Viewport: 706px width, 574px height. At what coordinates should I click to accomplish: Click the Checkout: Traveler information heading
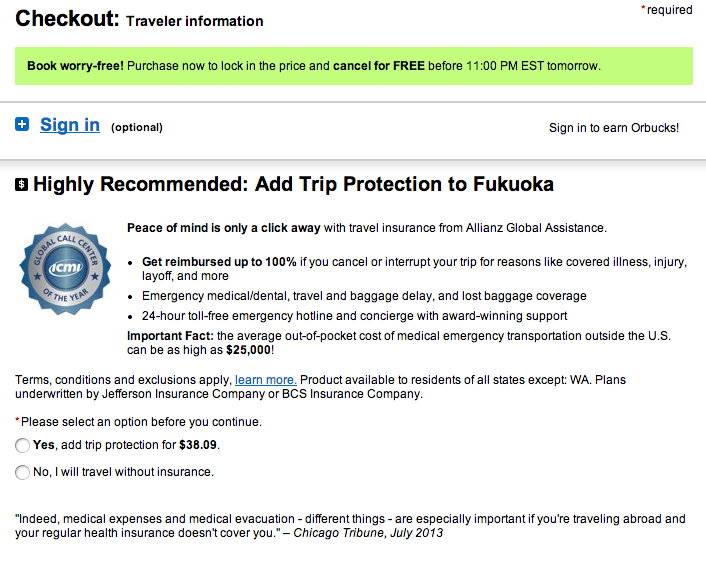[139, 19]
